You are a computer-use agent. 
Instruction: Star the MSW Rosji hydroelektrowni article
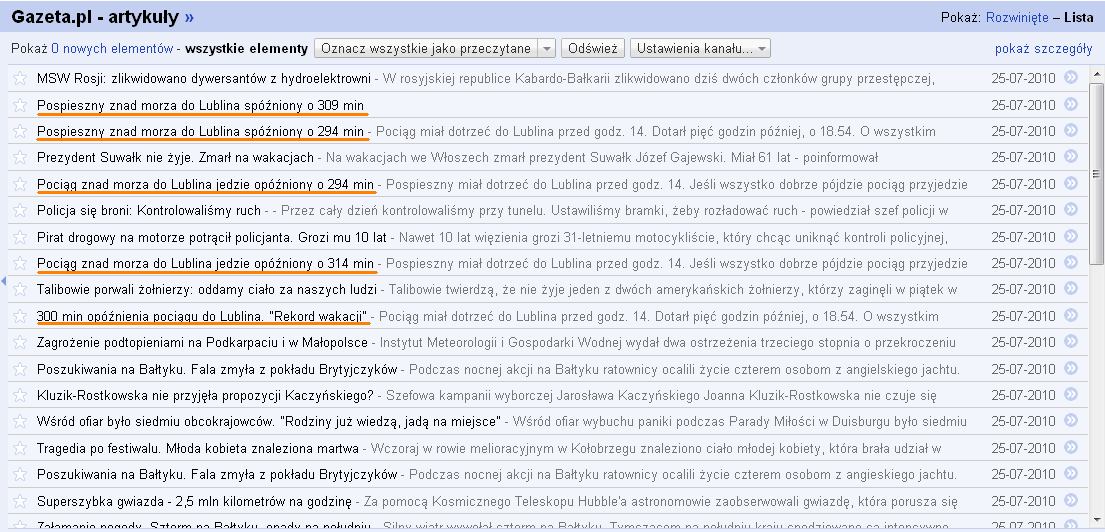tap(19, 78)
